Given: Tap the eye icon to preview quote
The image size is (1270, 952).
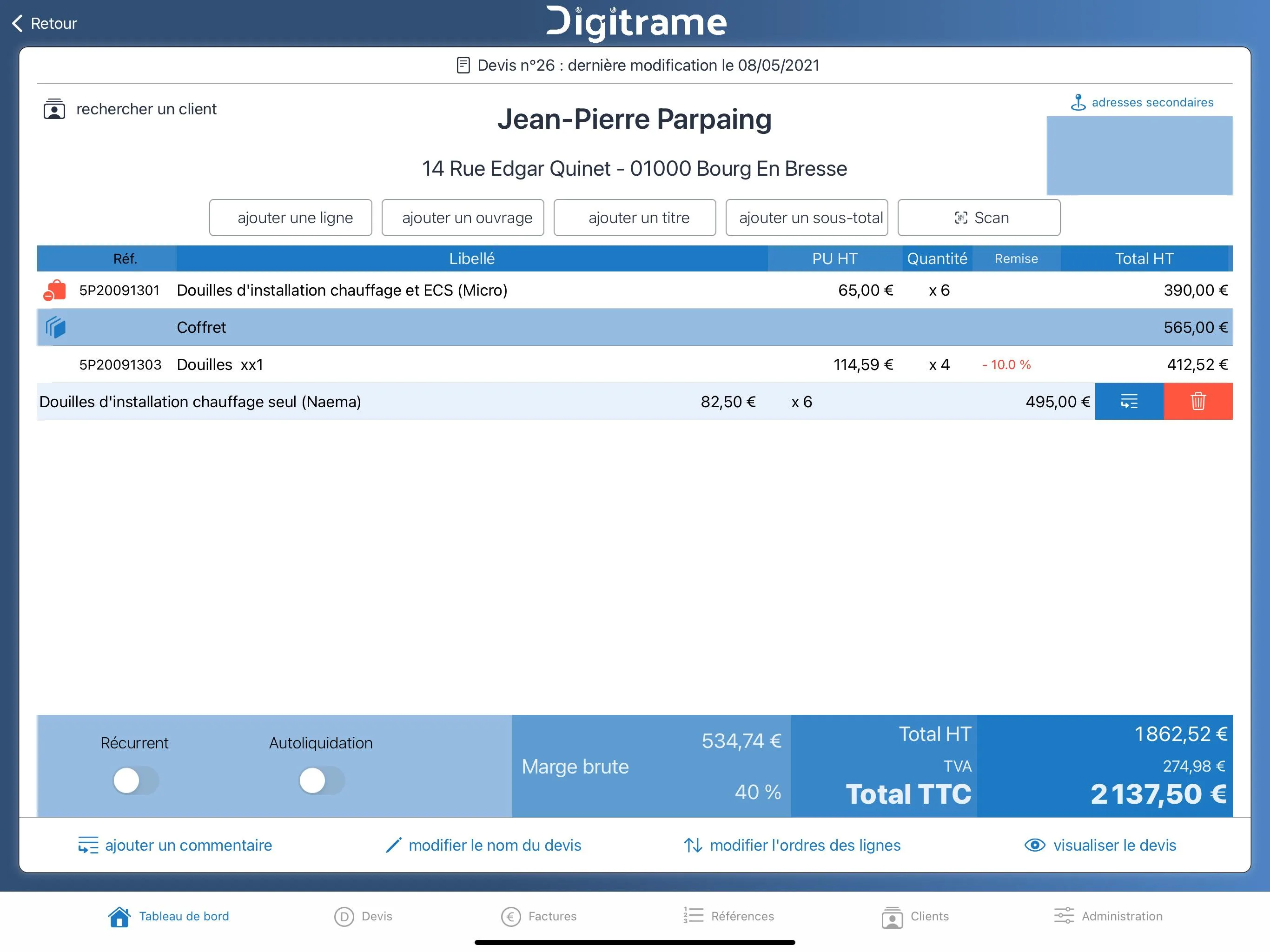Looking at the screenshot, I should pyautogui.click(x=1035, y=845).
